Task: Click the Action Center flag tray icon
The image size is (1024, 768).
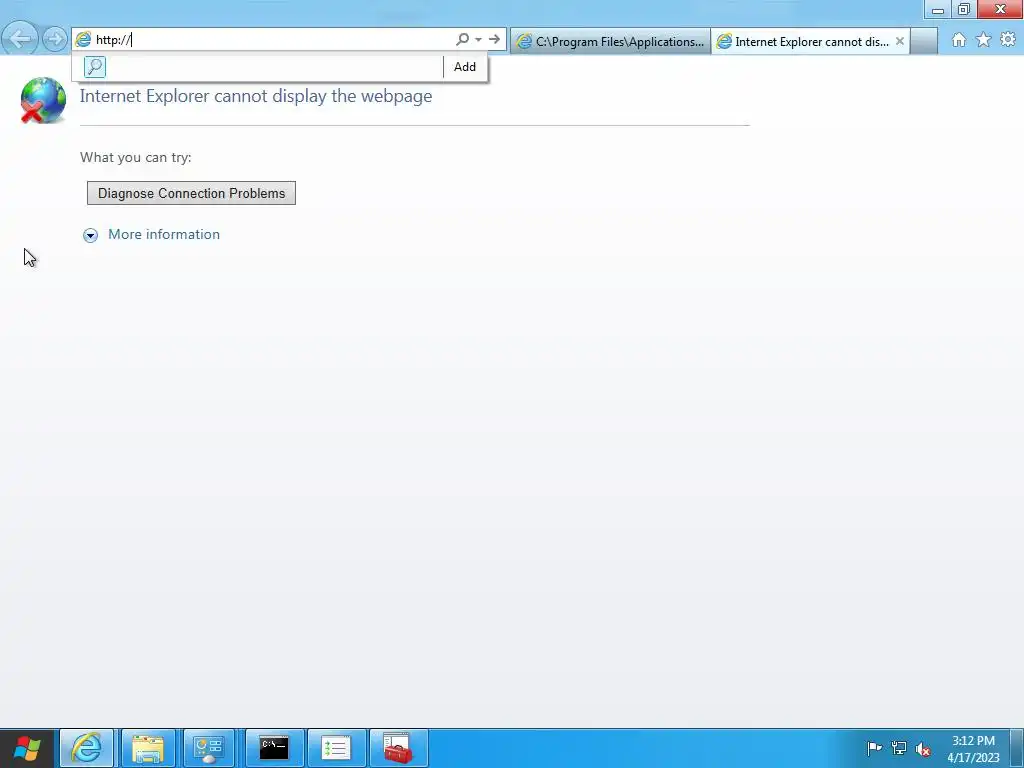Action: [x=874, y=748]
